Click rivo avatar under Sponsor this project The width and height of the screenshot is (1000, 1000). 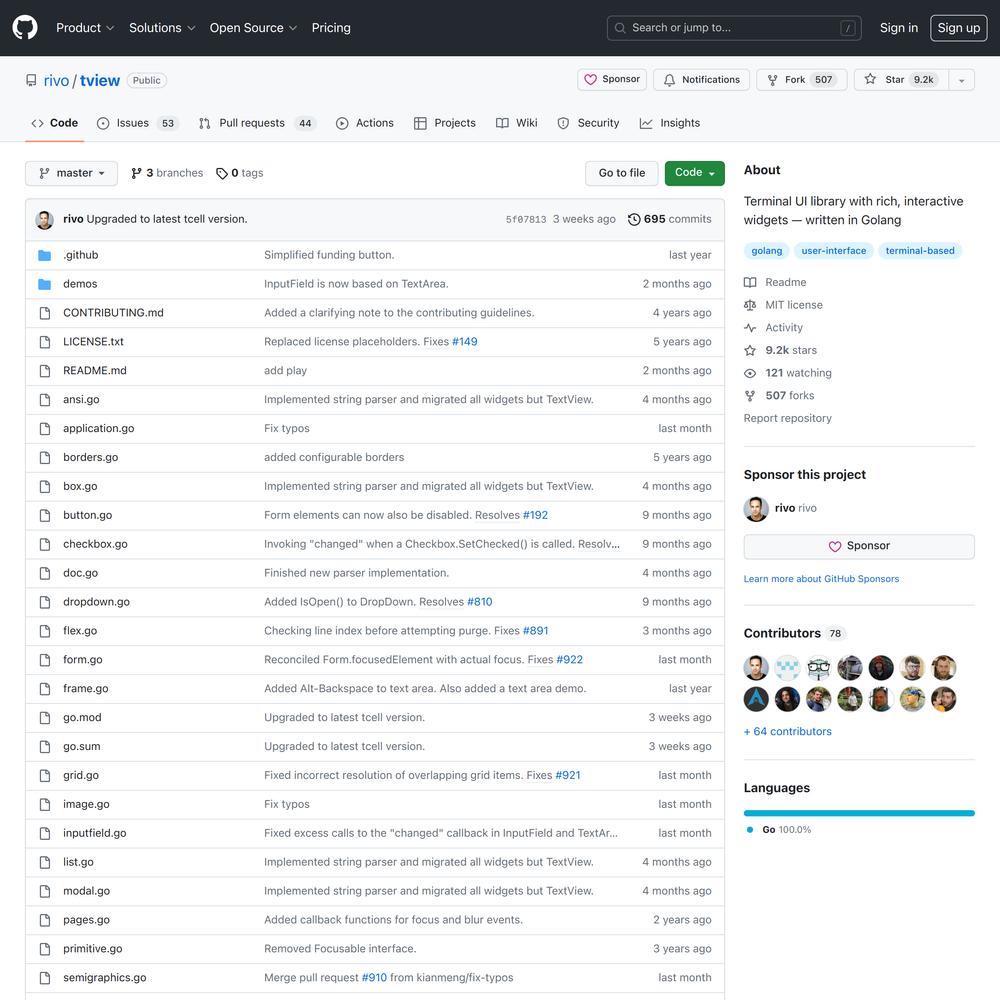756,508
